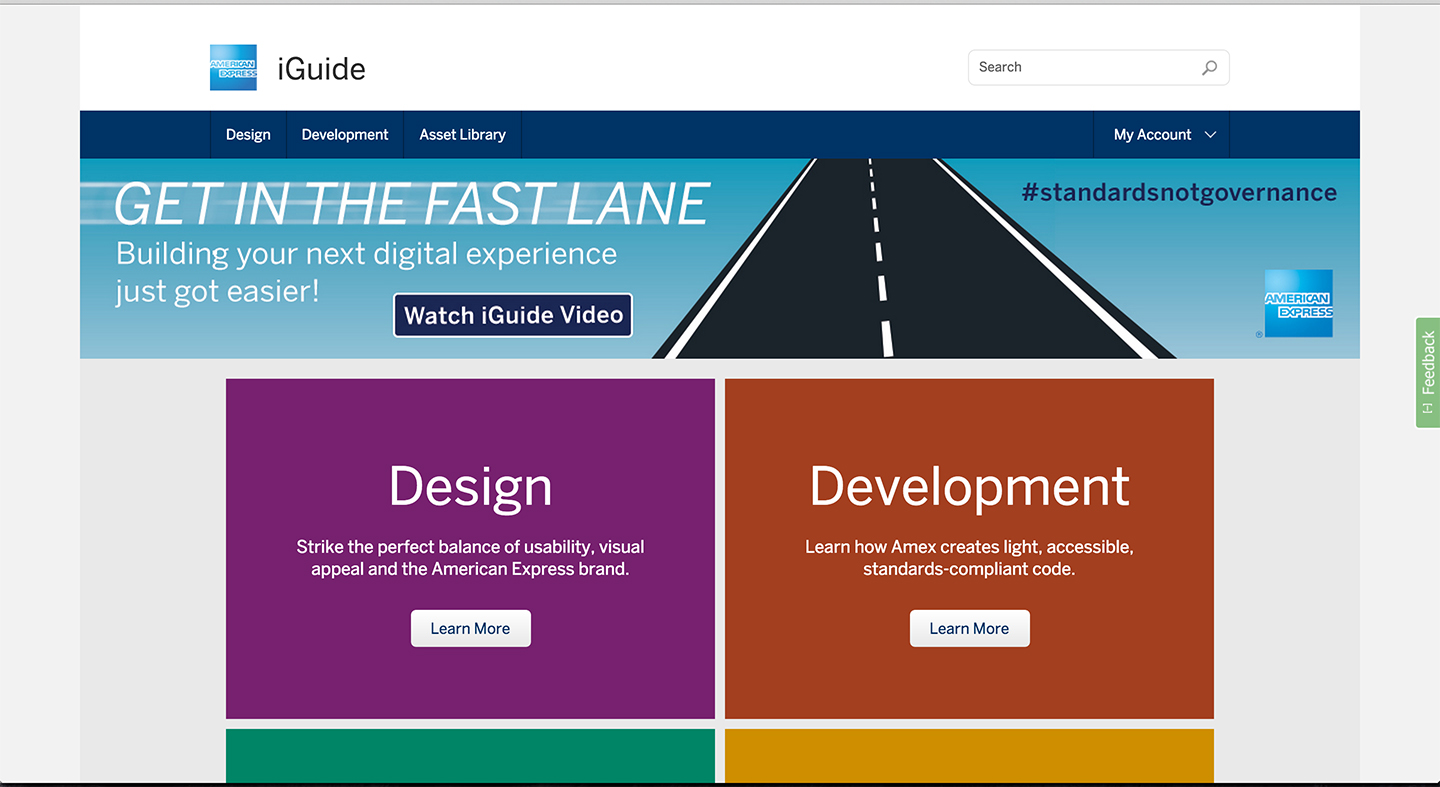
Task: Click the #standardsnotgovernance hashtag text
Action: [1179, 192]
